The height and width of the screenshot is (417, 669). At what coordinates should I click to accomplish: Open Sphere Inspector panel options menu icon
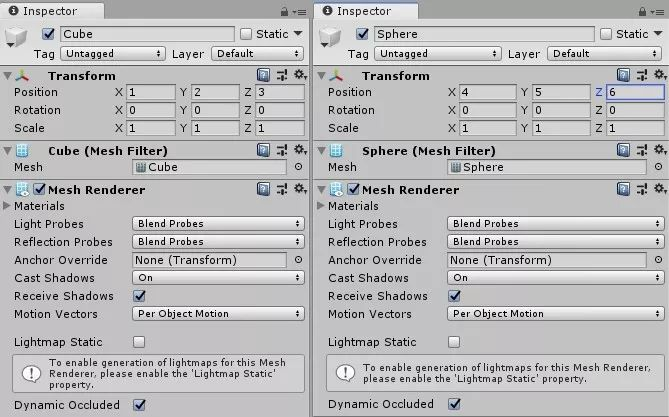pyautogui.click(x=657, y=12)
